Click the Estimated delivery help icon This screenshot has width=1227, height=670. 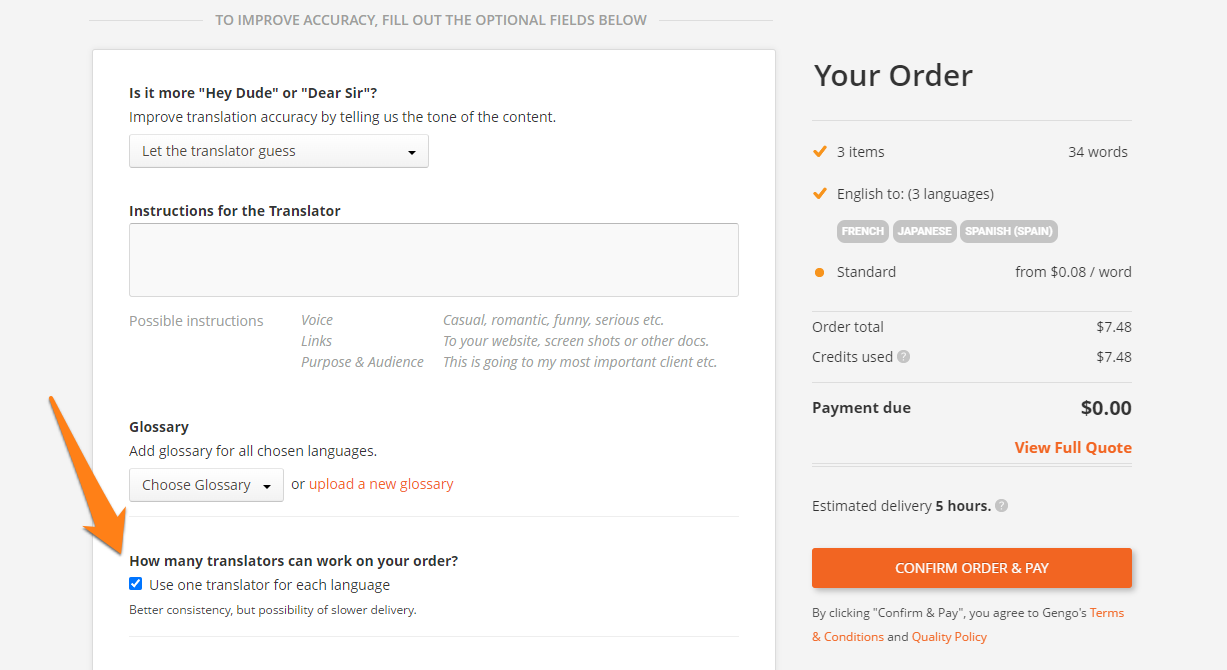tap(1002, 506)
